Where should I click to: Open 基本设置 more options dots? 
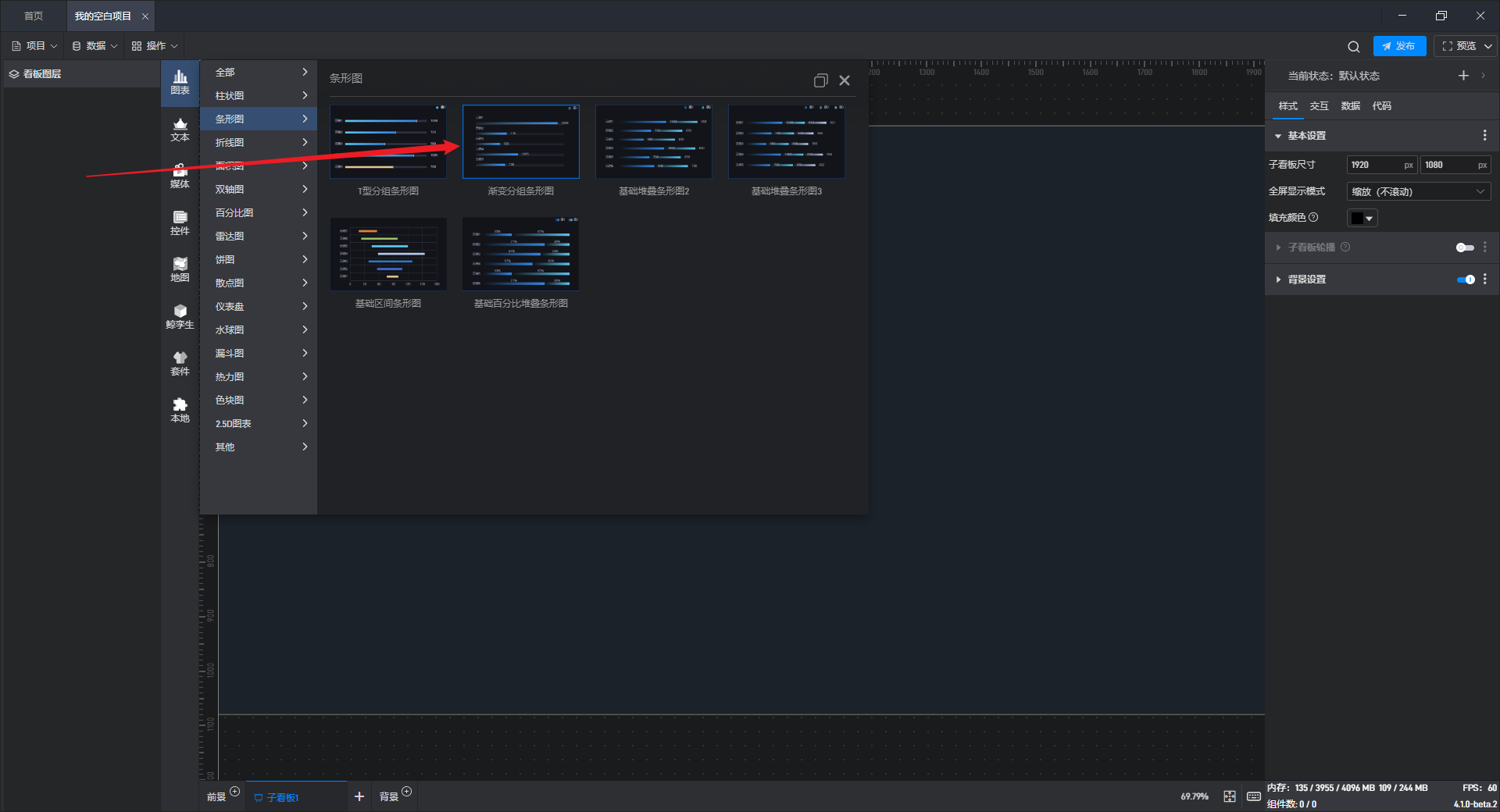[x=1484, y=136]
